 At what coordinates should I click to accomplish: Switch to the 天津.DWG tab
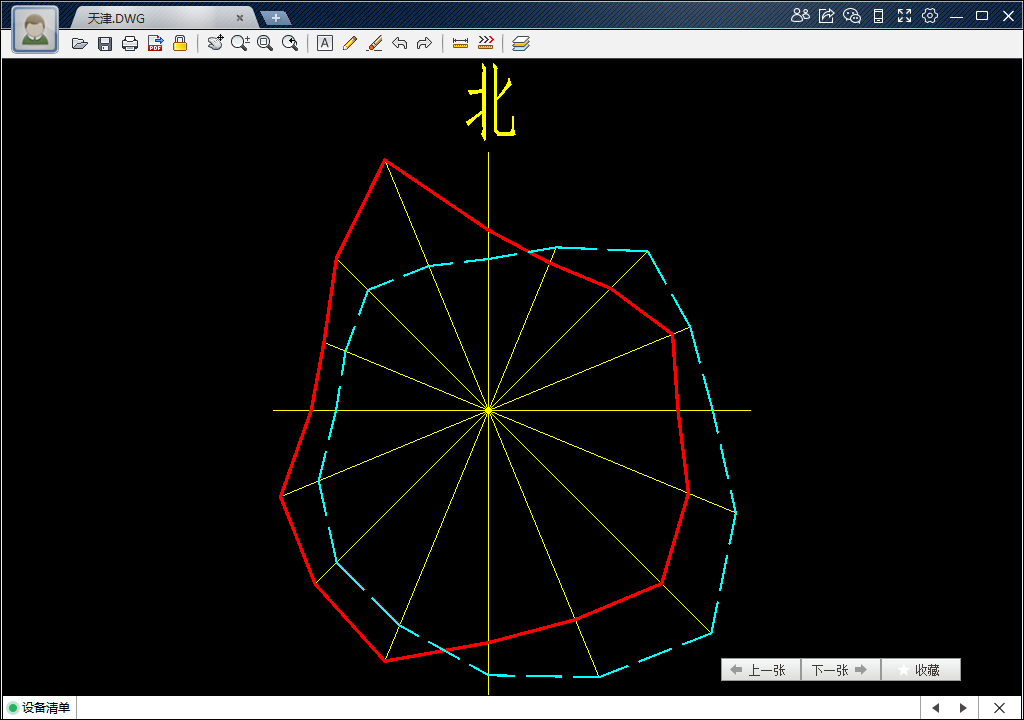pos(150,18)
